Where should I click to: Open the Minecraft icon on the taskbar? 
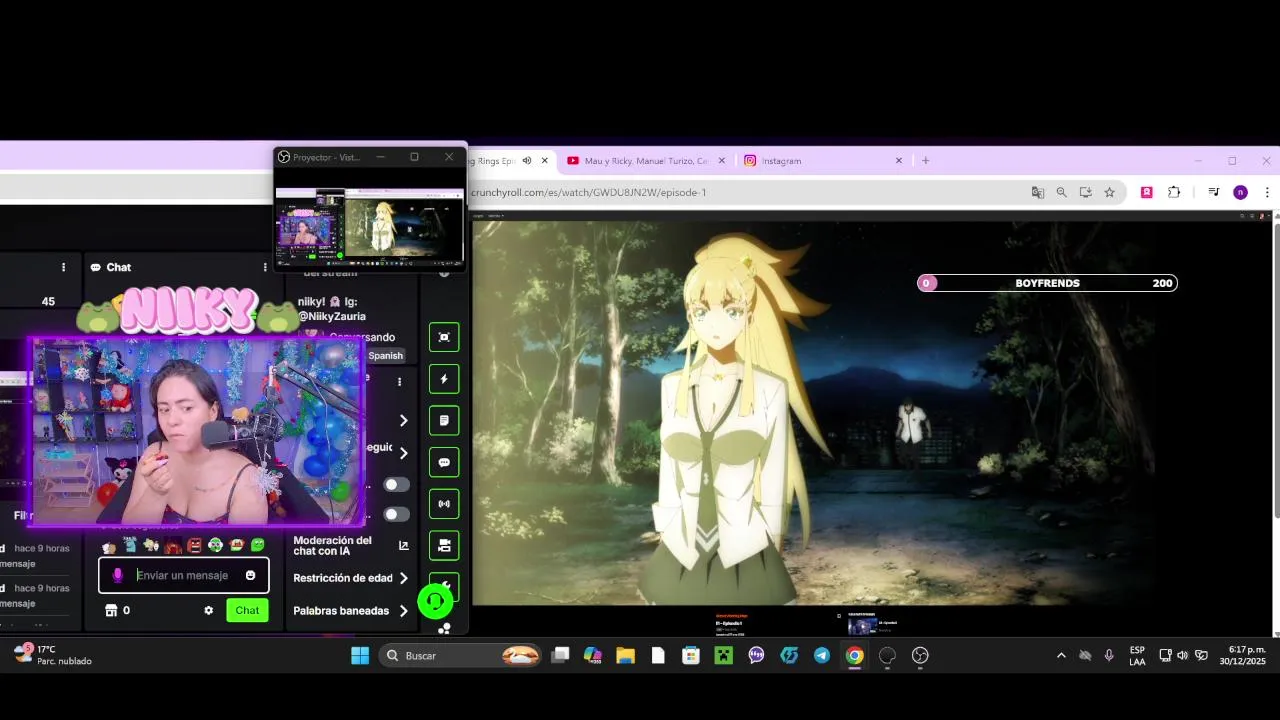click(x=723, y=655)
